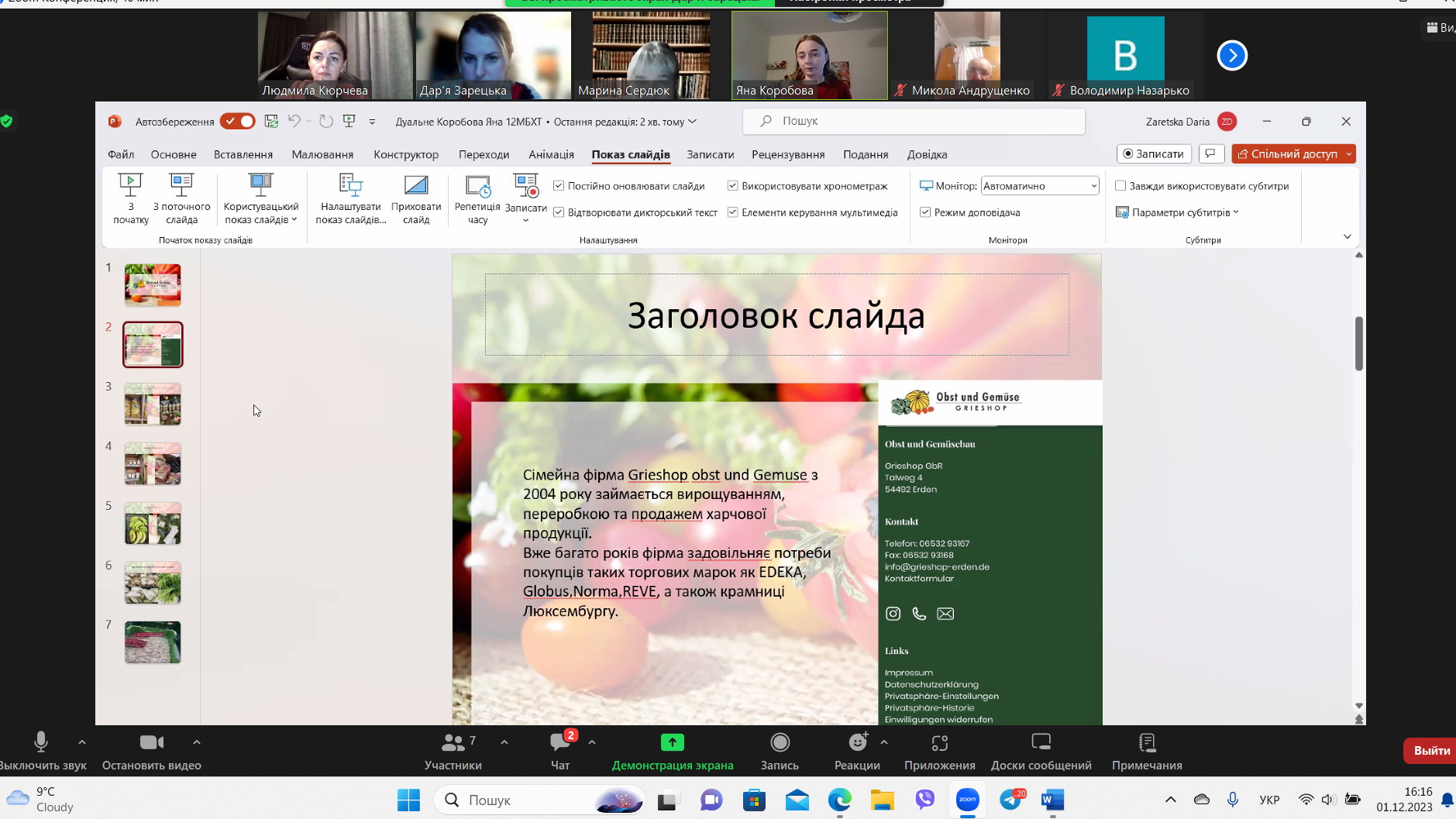The width and height of the screenshot is (1456, 819).
Task: Open the 'Рецензування' tab
Action: coord(788,154)
